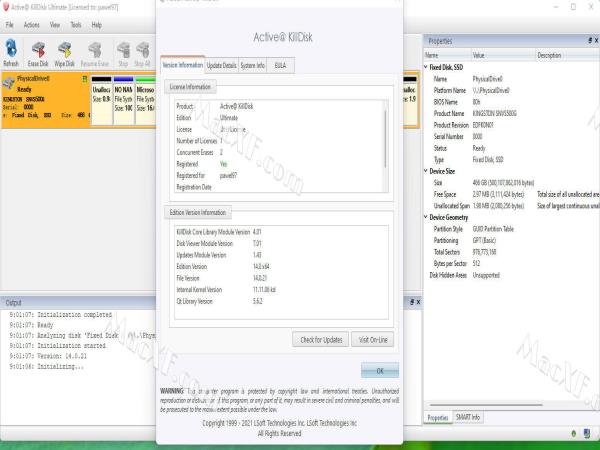Select the Status Ready property row
The height and width of the screenshot is (450, 600).
pyautogui.click(x=512, y=148)
